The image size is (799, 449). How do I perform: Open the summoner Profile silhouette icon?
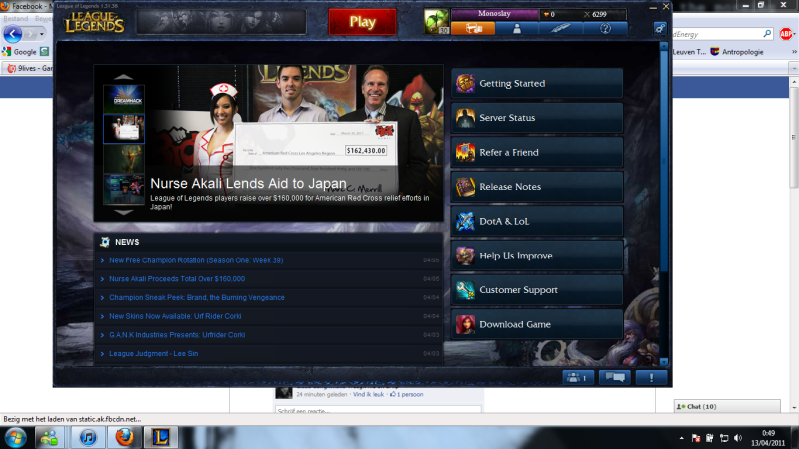516,29
